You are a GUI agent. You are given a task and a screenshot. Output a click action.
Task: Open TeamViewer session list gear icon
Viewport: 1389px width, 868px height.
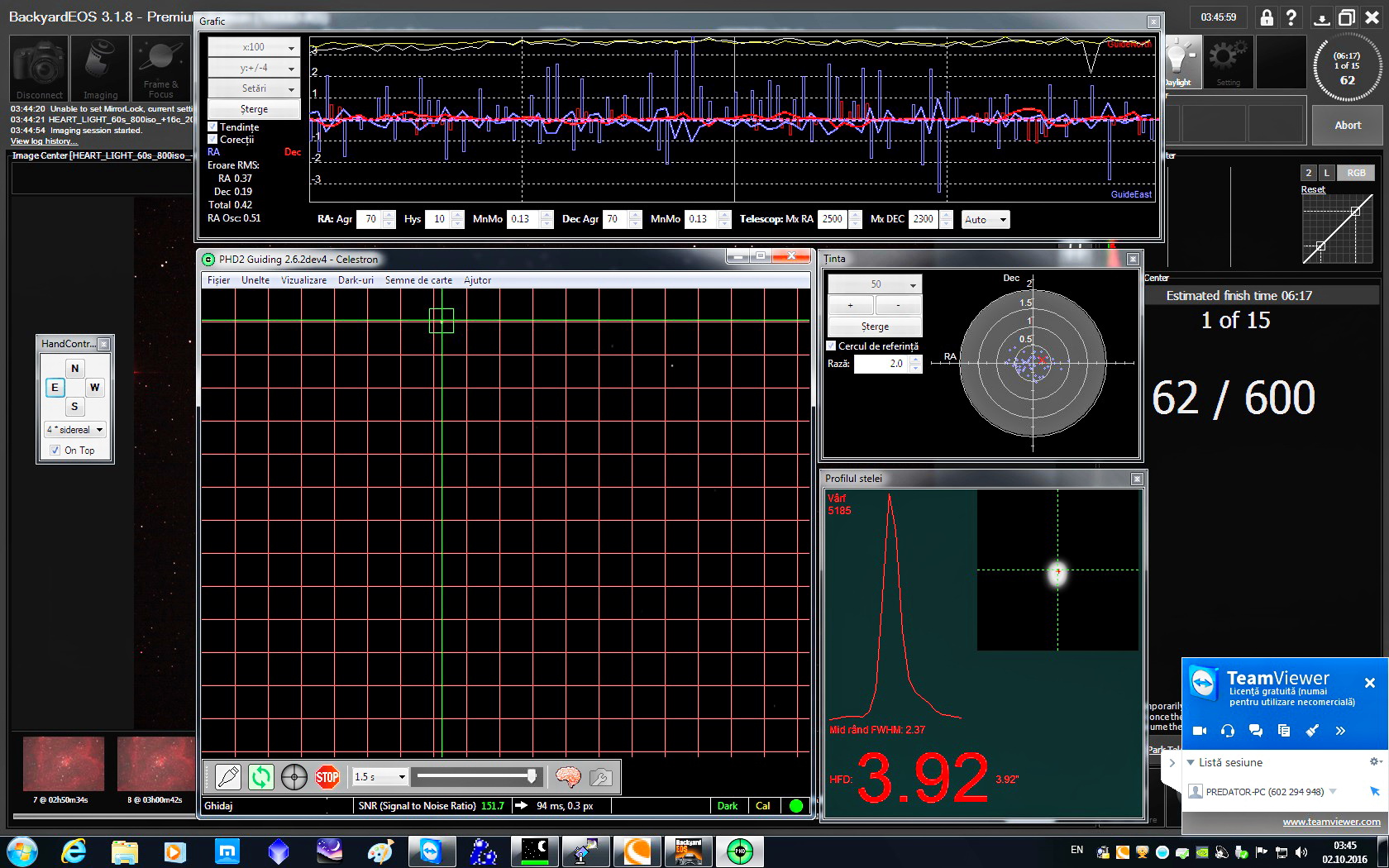[x=1375, y=761]
